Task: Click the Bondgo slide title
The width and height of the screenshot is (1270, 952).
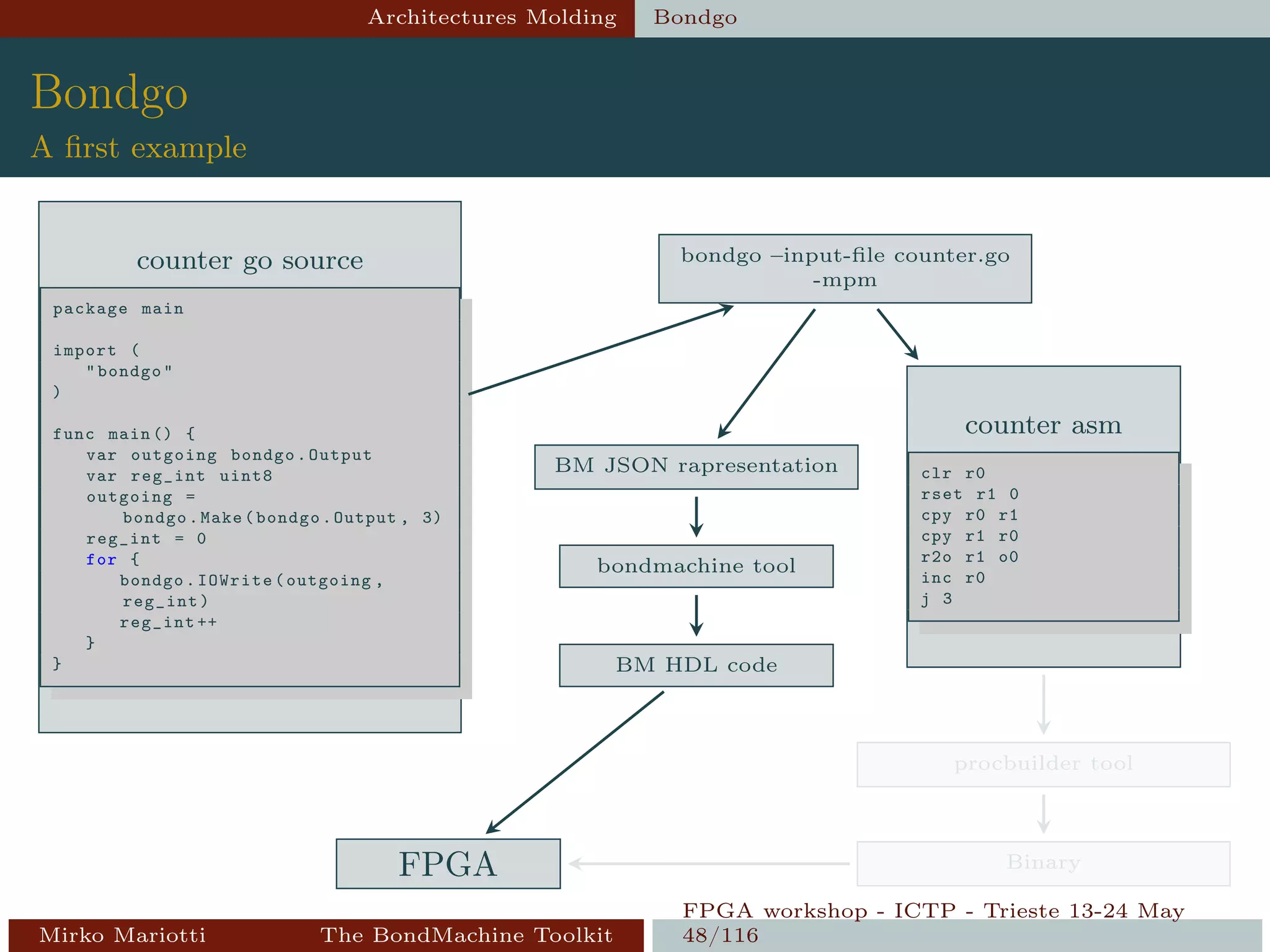Action: pyautogui.click(x=109, y=92)
